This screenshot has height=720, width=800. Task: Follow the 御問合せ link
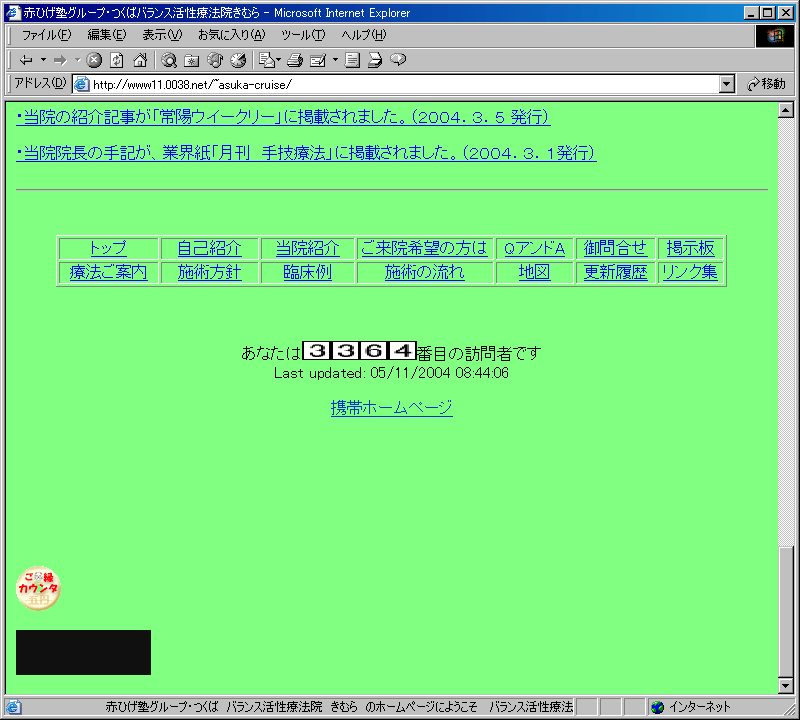point(615,249)
